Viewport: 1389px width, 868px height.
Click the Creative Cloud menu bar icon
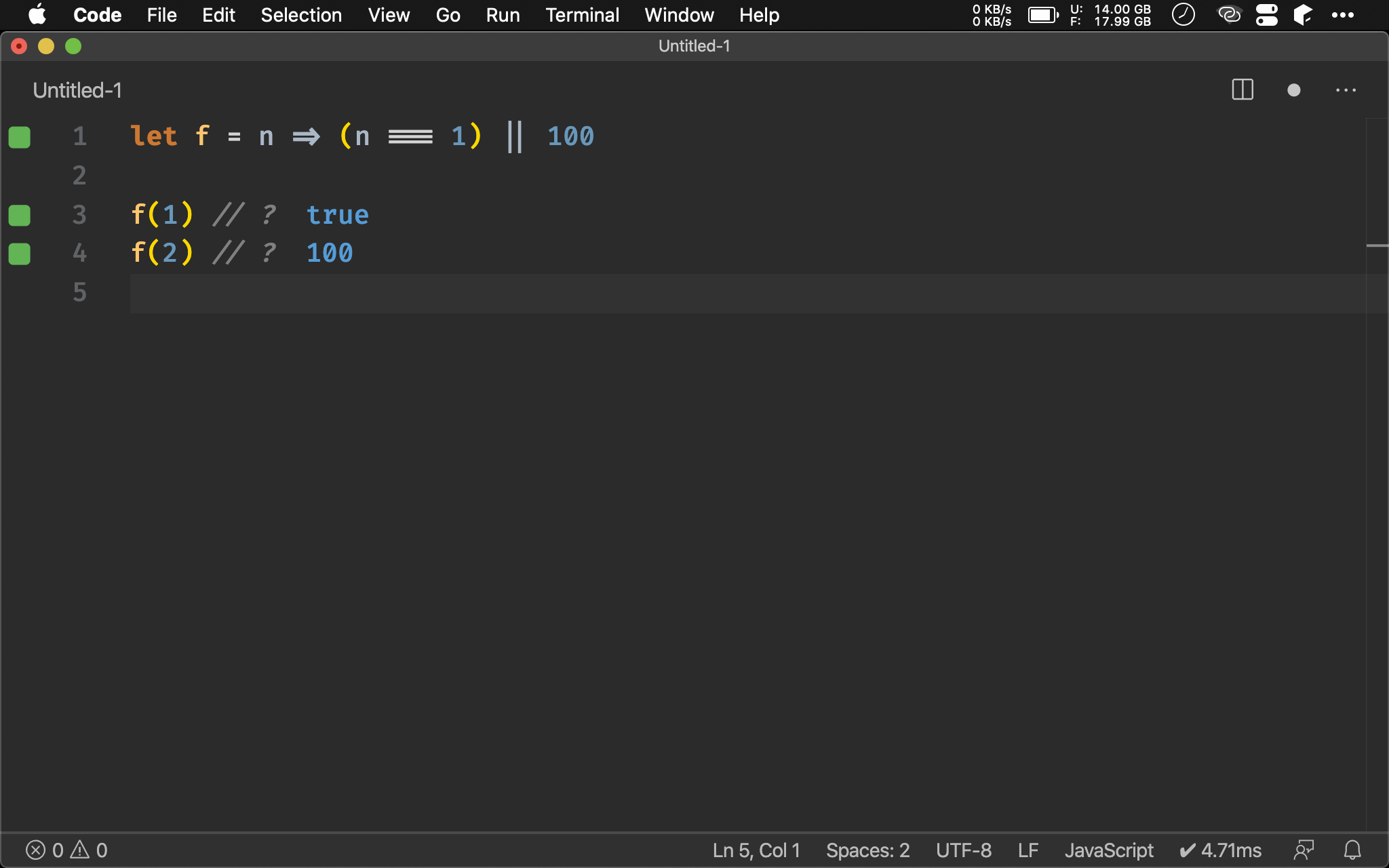(1229, 14)
